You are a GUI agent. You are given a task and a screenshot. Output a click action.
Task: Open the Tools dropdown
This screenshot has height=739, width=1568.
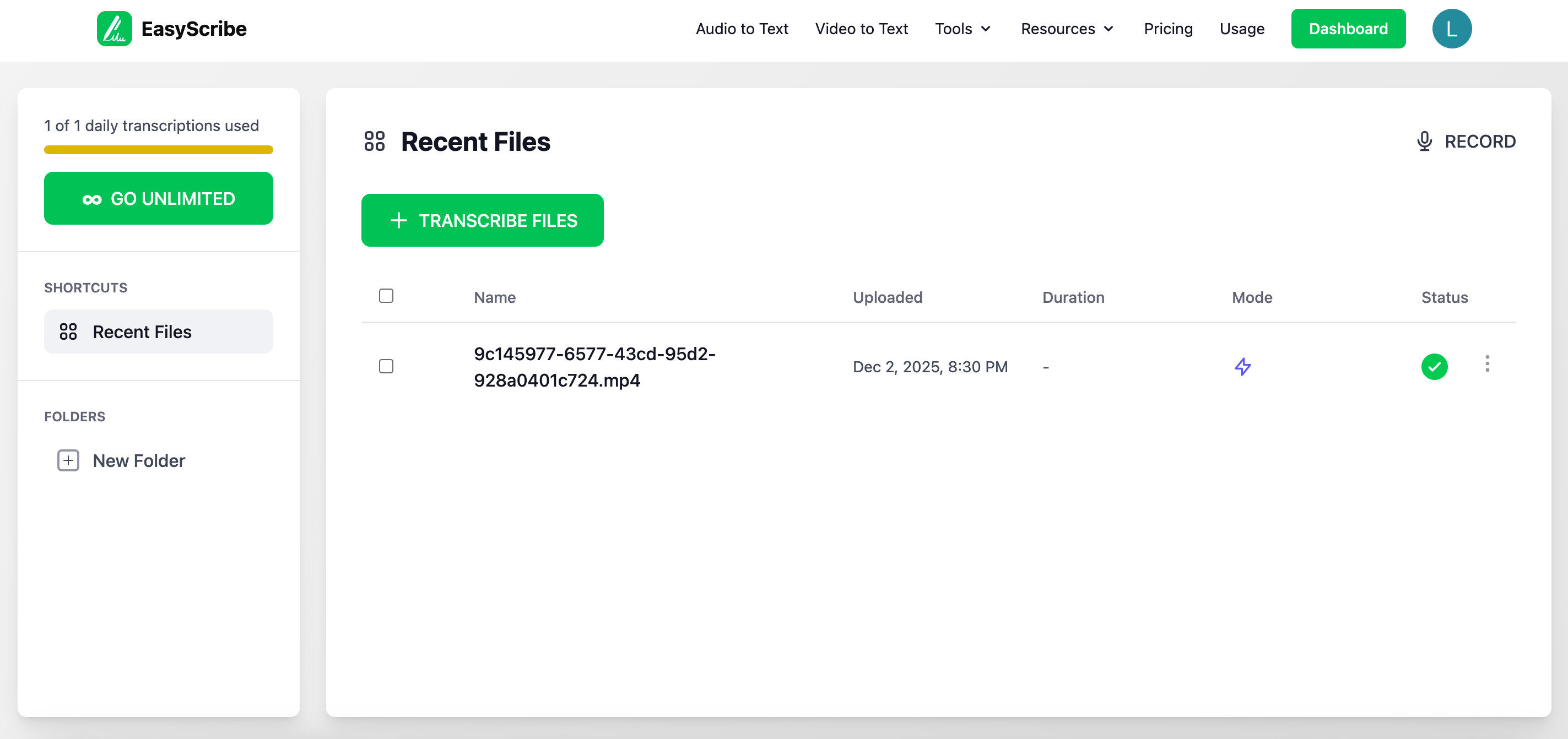coord(963,29)
